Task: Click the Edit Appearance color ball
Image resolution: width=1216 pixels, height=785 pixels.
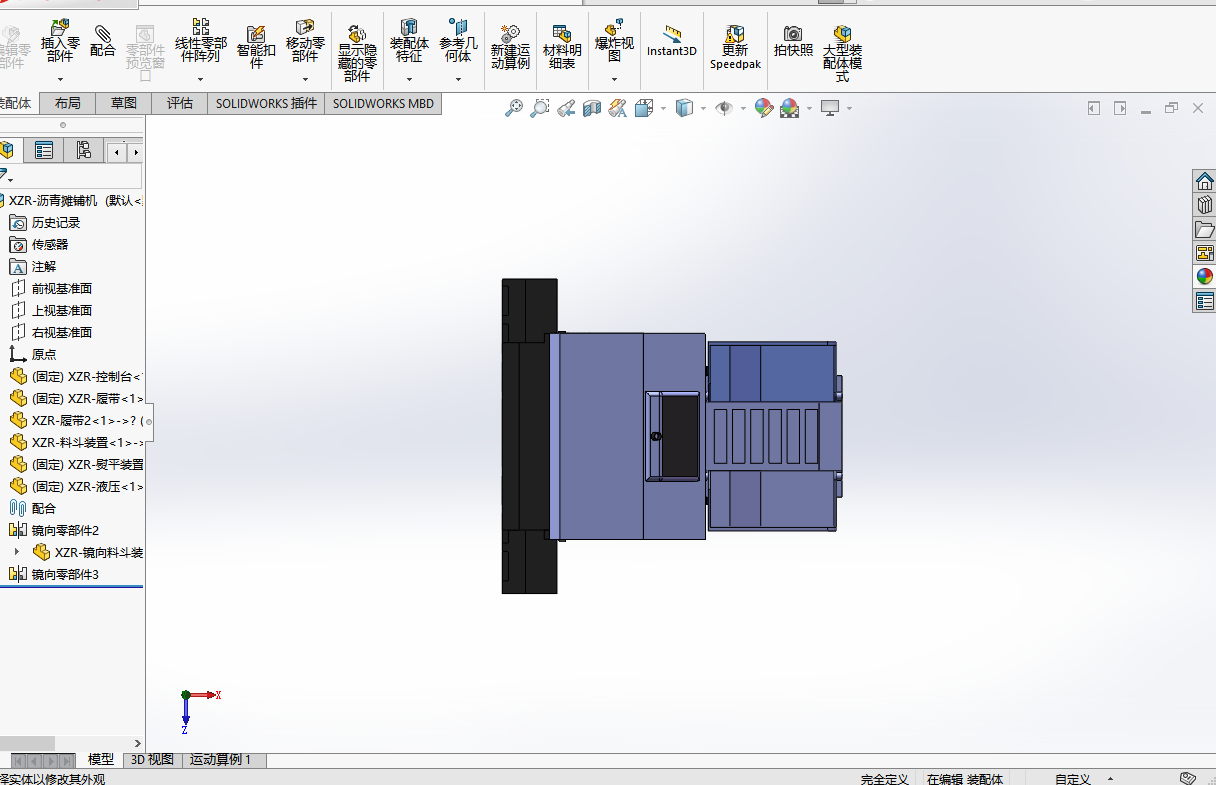Action: point(765,108)
